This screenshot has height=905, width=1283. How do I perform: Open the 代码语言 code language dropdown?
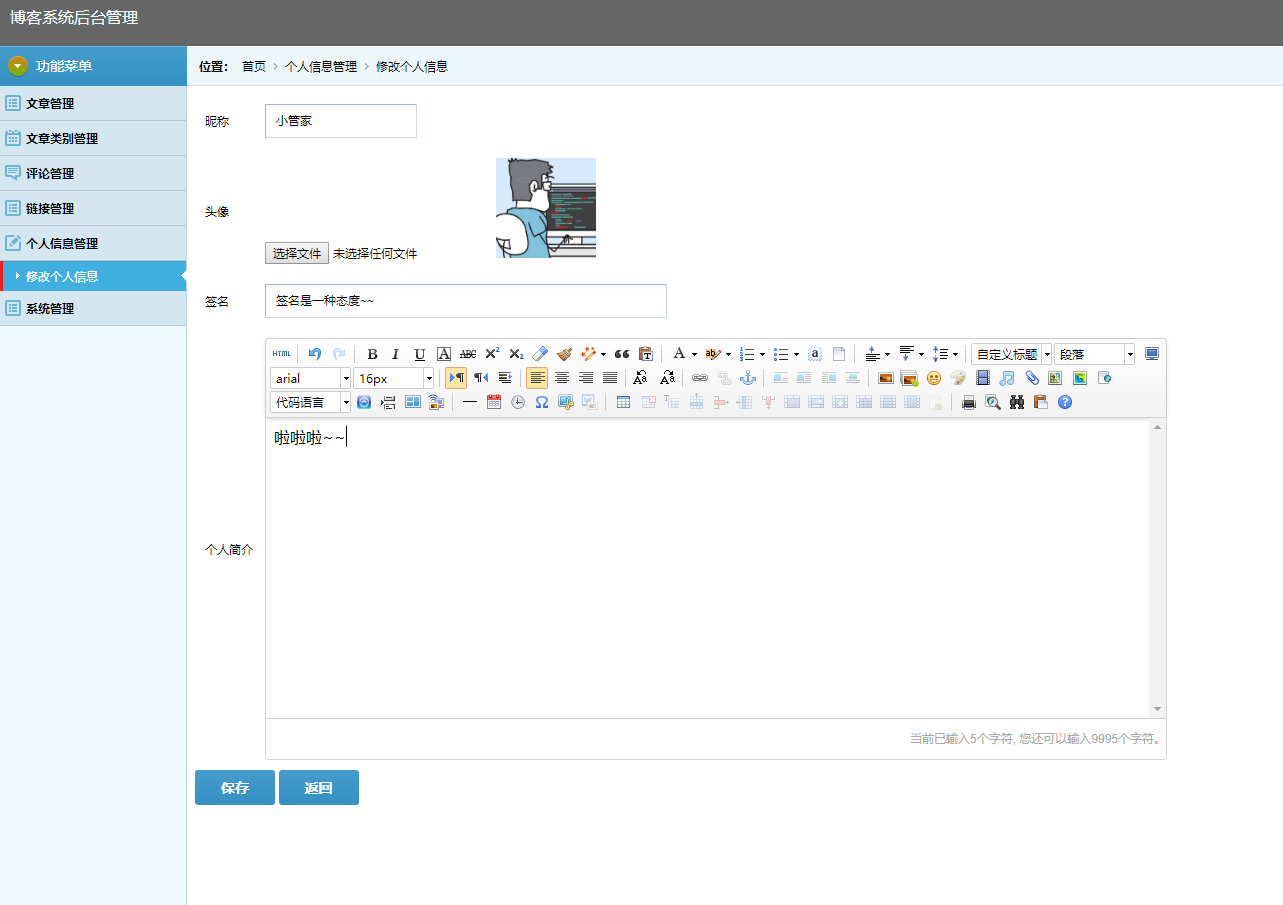coord(310,403)
